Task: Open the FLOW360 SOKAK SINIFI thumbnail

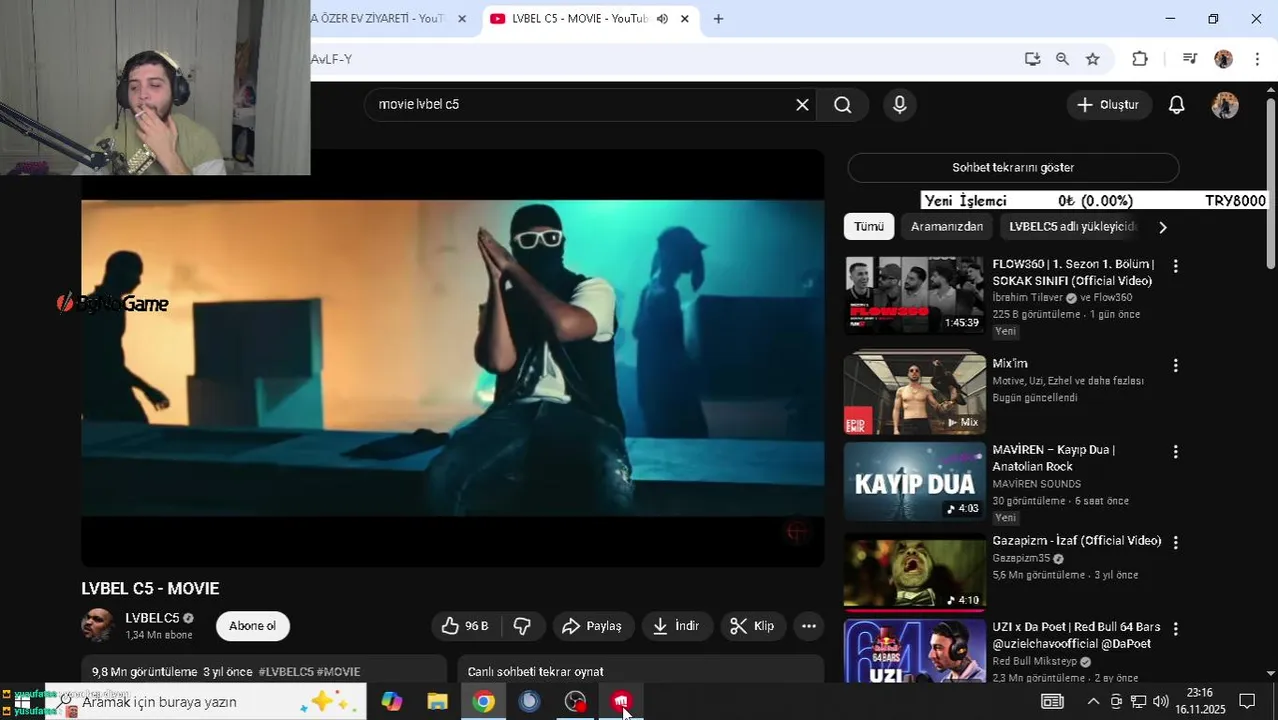Action: pyautogui.click(x=915, y=295)
